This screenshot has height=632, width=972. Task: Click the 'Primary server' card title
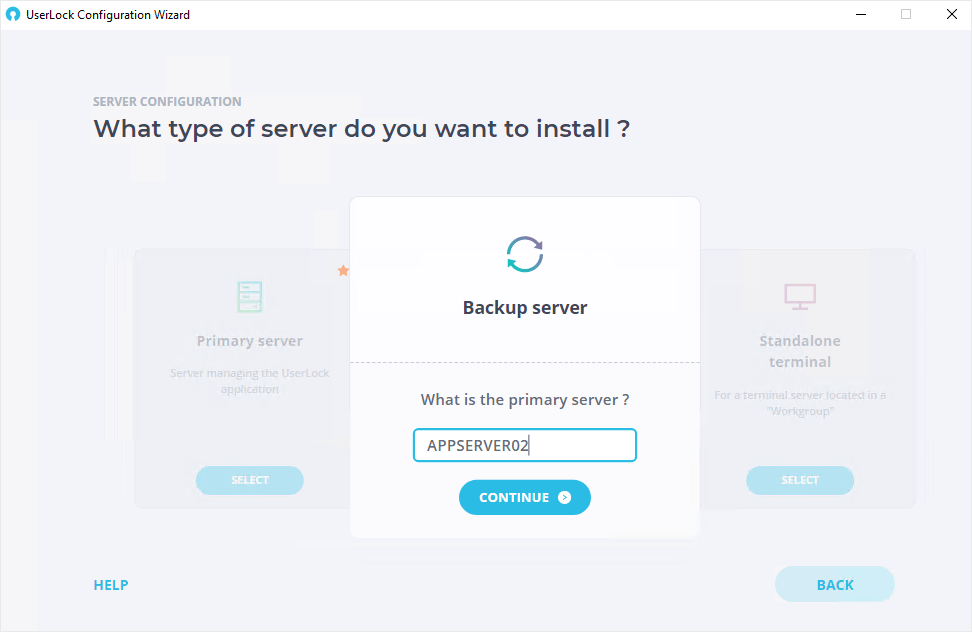tap(250, 341)
